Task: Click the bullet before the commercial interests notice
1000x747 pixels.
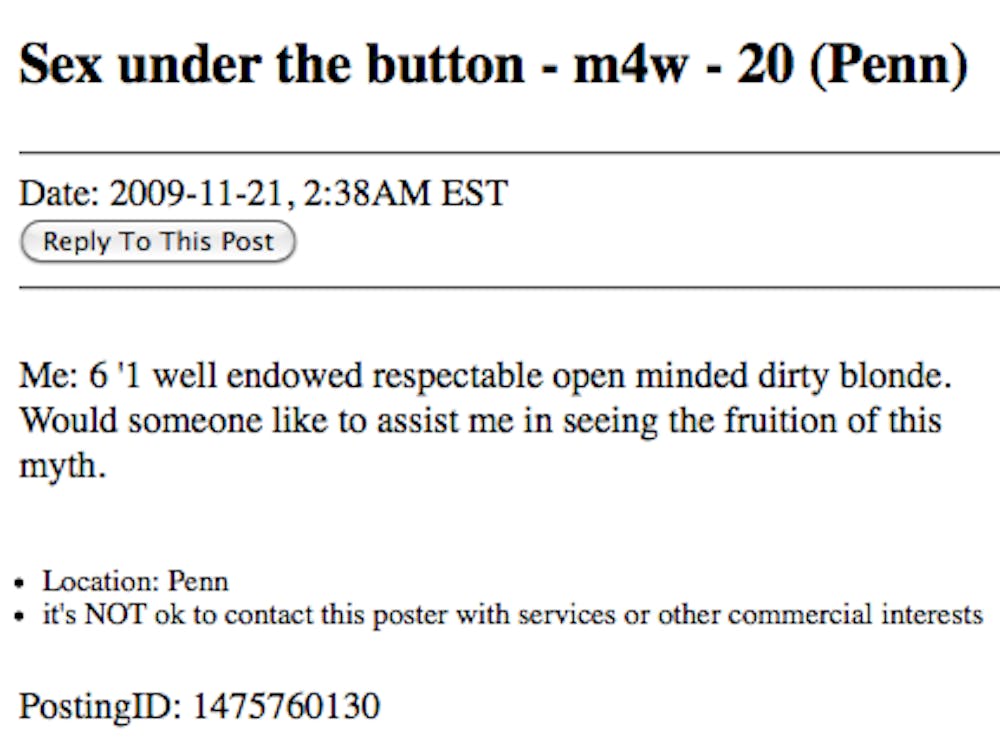Action: [22, 616]
